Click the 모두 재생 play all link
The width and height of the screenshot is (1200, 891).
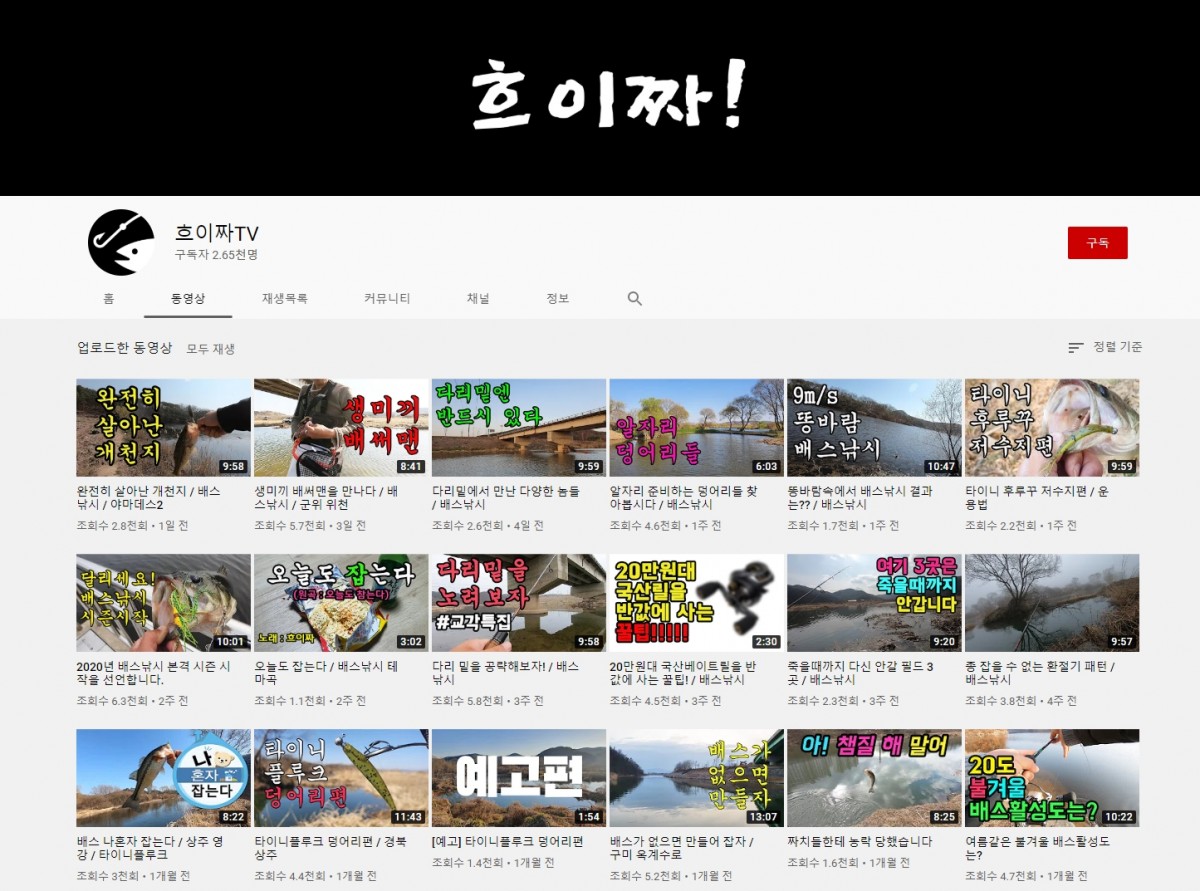click(211, 349)
